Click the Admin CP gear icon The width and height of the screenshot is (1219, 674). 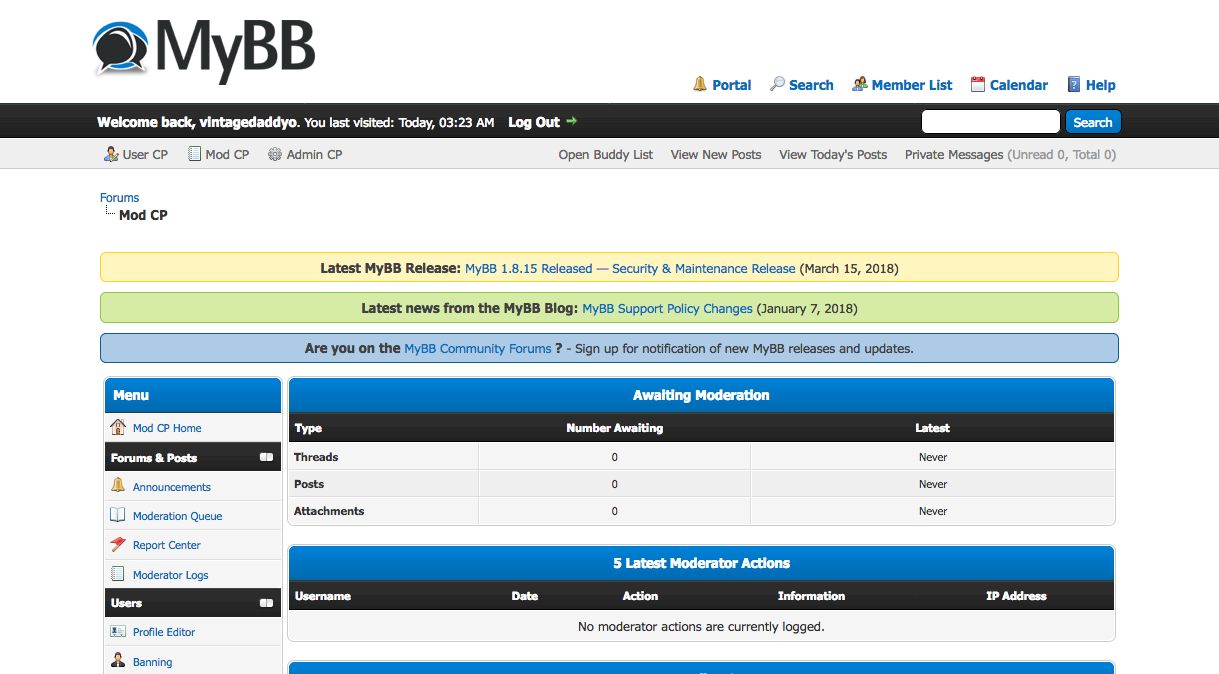275,154
